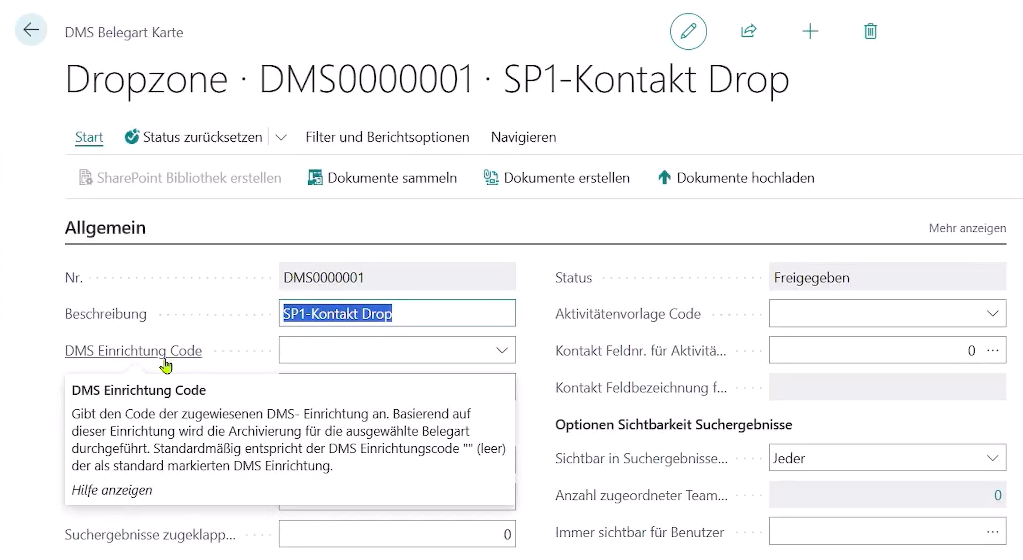Click the Beschreibung input field

click(397, 313)
